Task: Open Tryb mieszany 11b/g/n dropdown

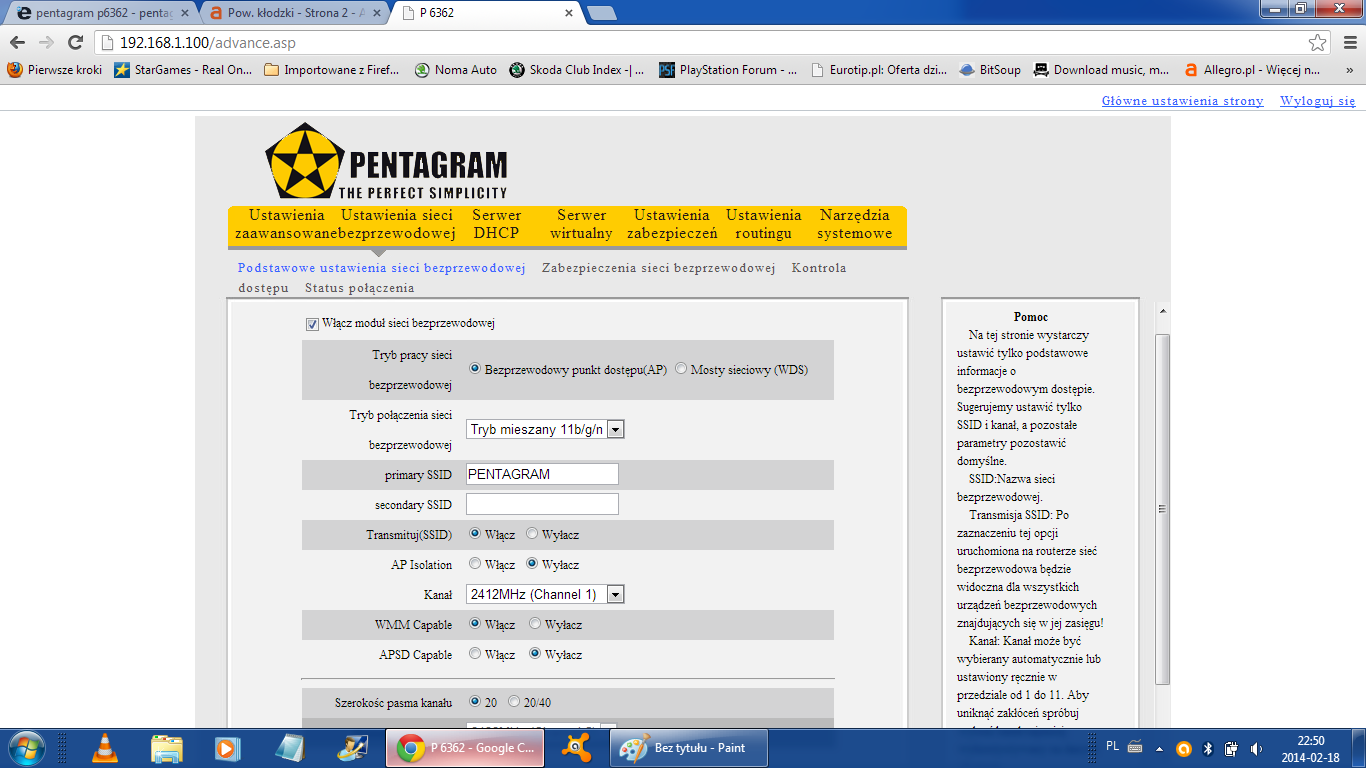Action: pyautogui.click(x=545, y=429)
